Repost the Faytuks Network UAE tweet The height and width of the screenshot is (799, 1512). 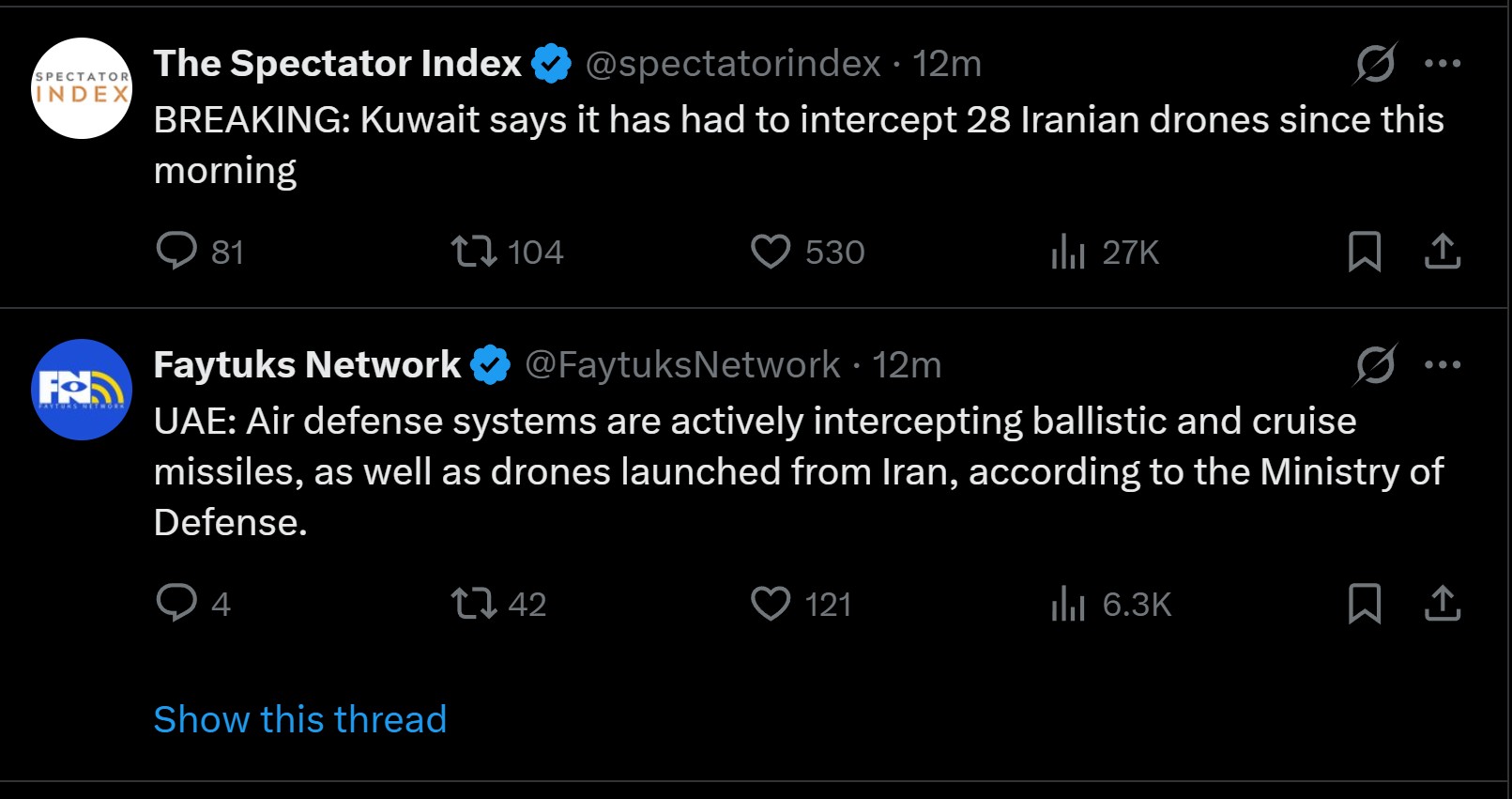point(474,603)
